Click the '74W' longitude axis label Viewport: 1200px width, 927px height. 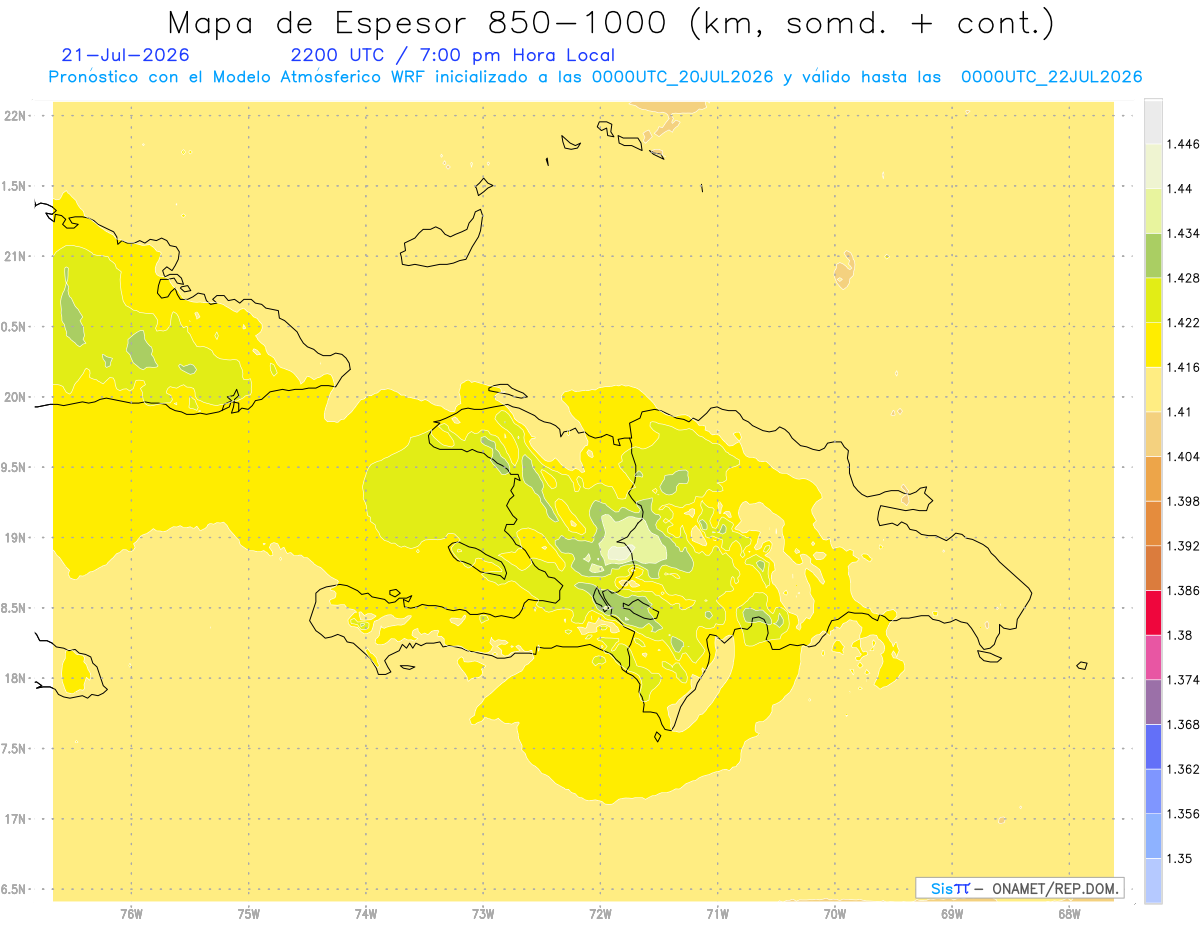coord(366,914)
